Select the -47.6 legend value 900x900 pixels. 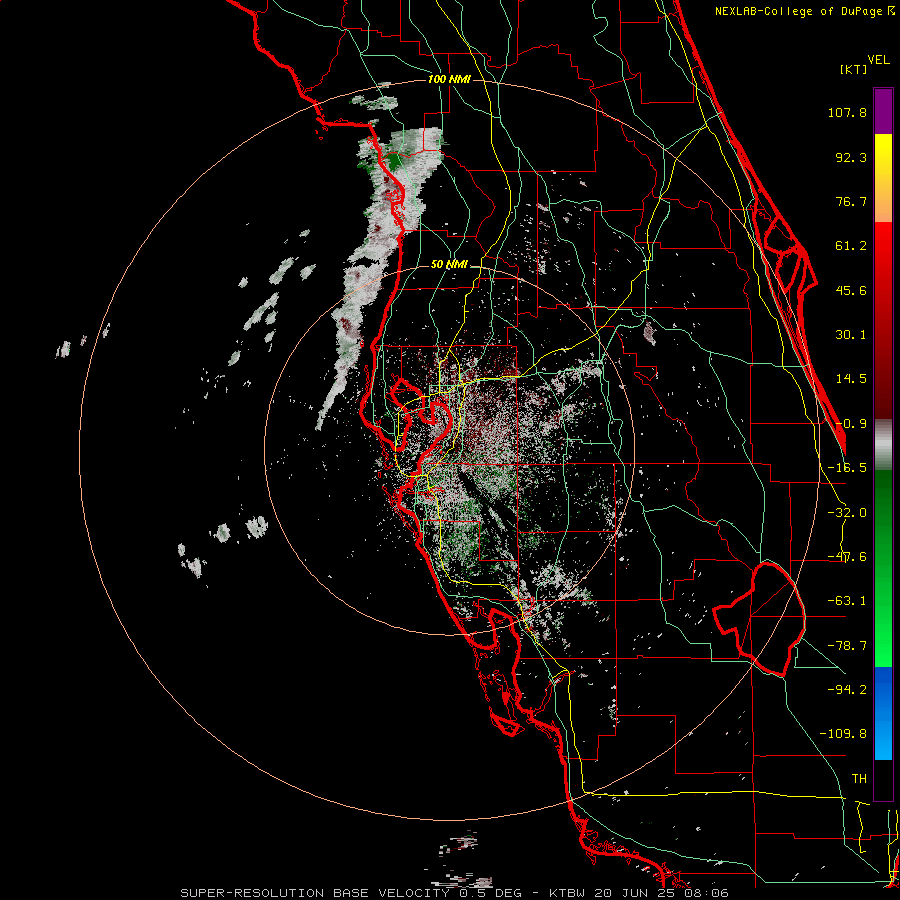(847, 557)
